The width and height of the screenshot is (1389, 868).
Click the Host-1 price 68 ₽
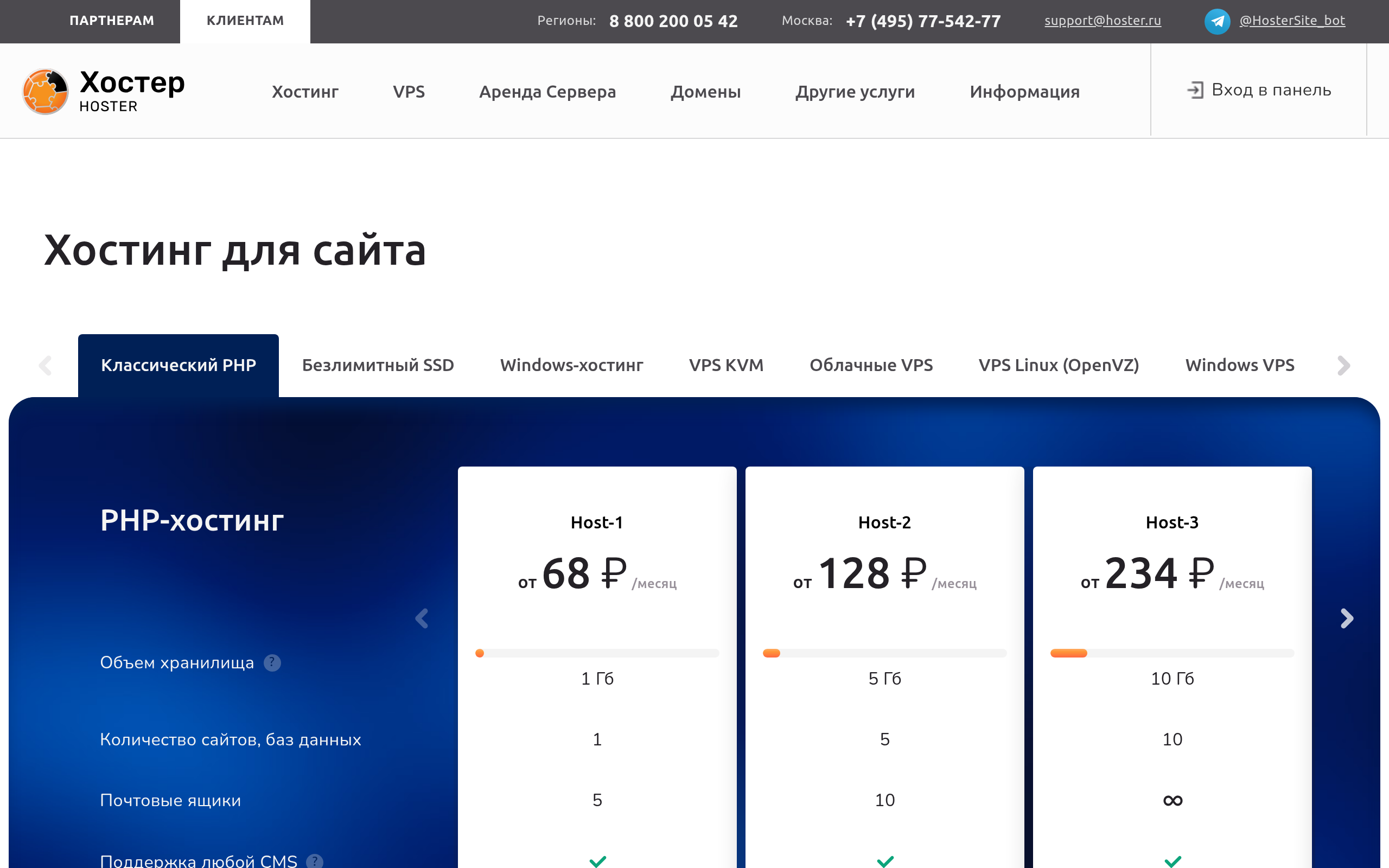pyautogui.click(x=584, y=573)
